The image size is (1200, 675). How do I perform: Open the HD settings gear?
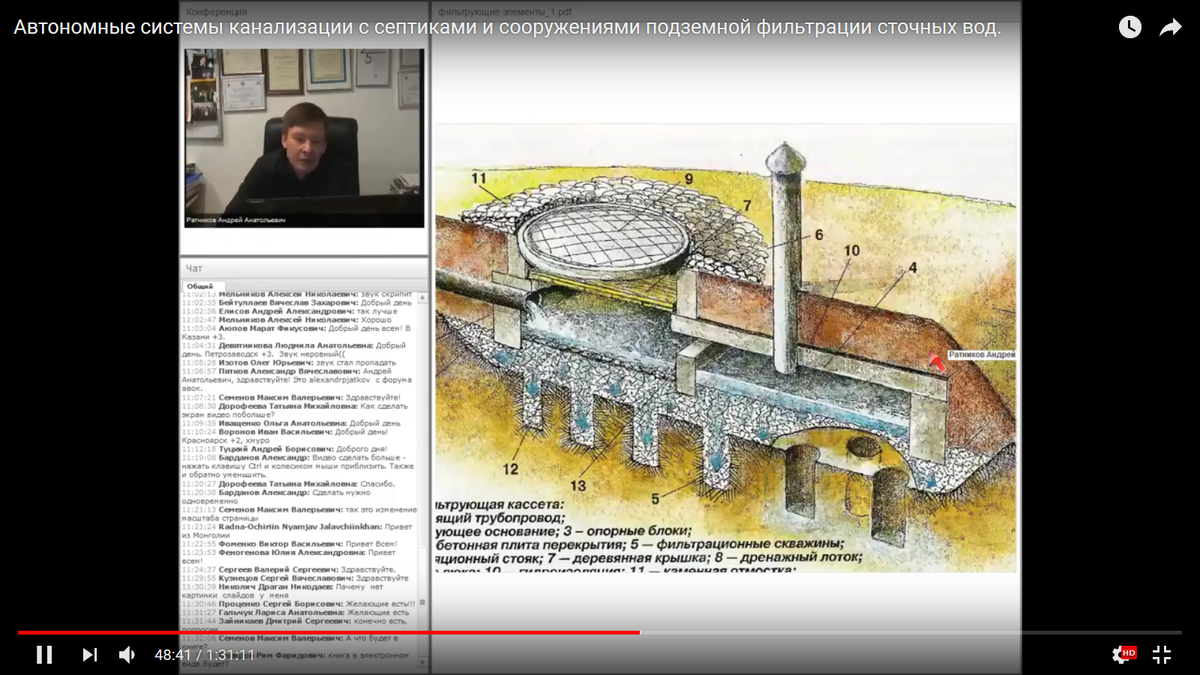[x=1124, y=655]
